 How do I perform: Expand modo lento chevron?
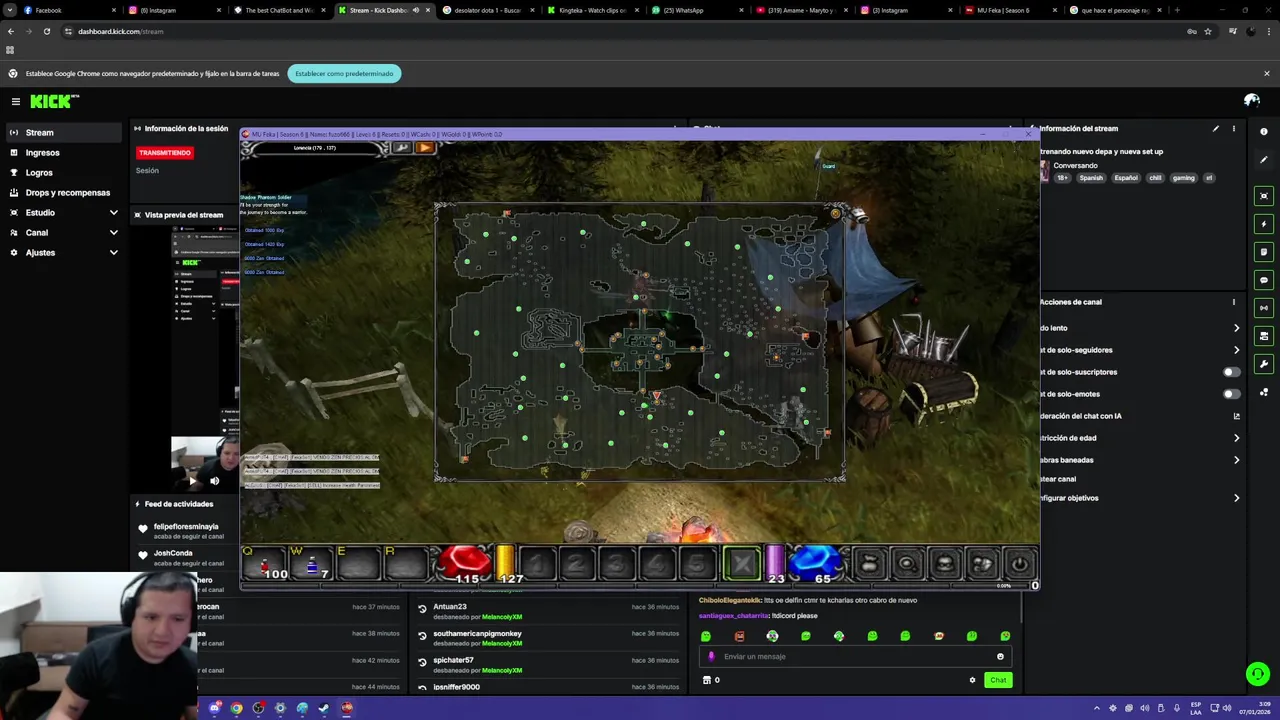(x=1236, y=328)
